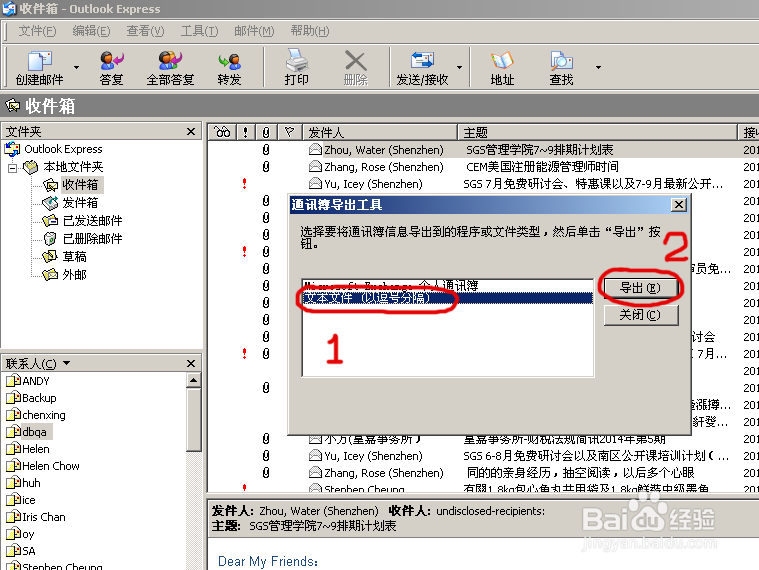Close the 联系人 pane
The image size is (759, 570).
[191, 363]
